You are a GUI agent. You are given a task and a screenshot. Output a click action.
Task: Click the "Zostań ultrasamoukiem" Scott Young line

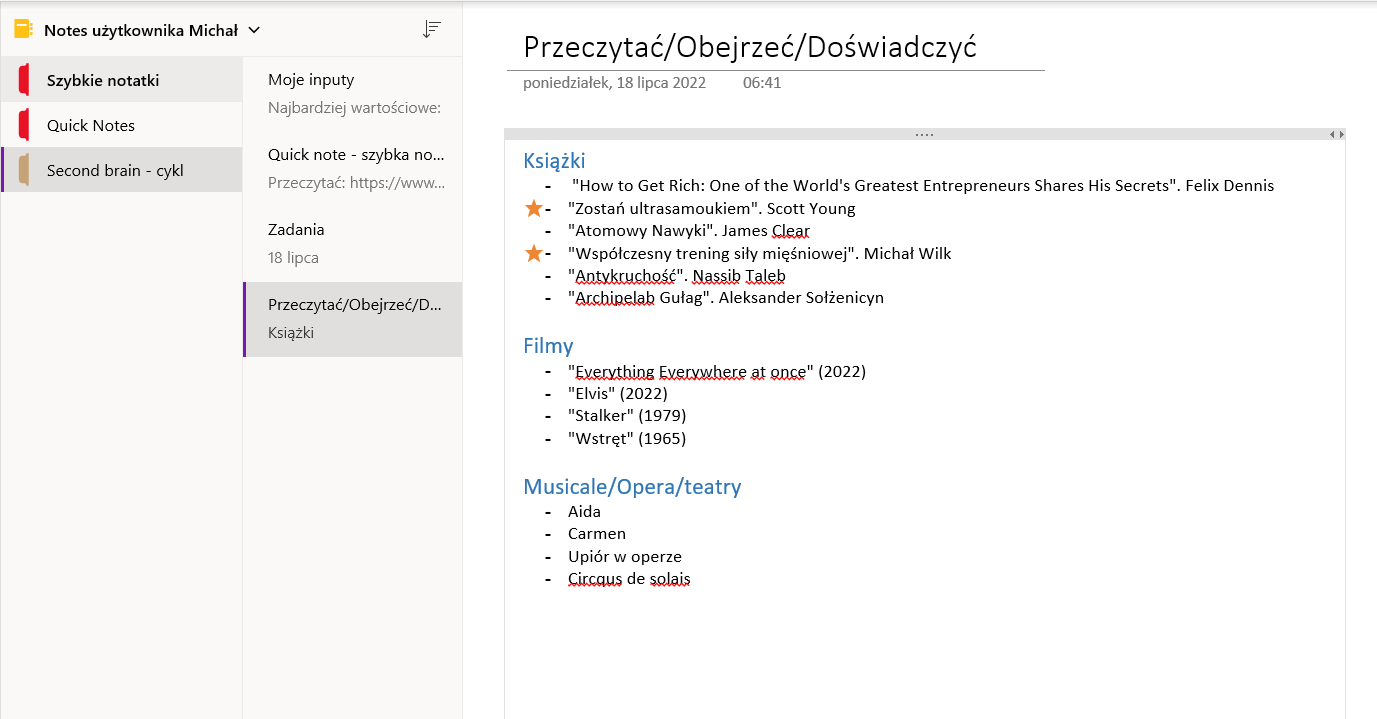tap(711, 209)
